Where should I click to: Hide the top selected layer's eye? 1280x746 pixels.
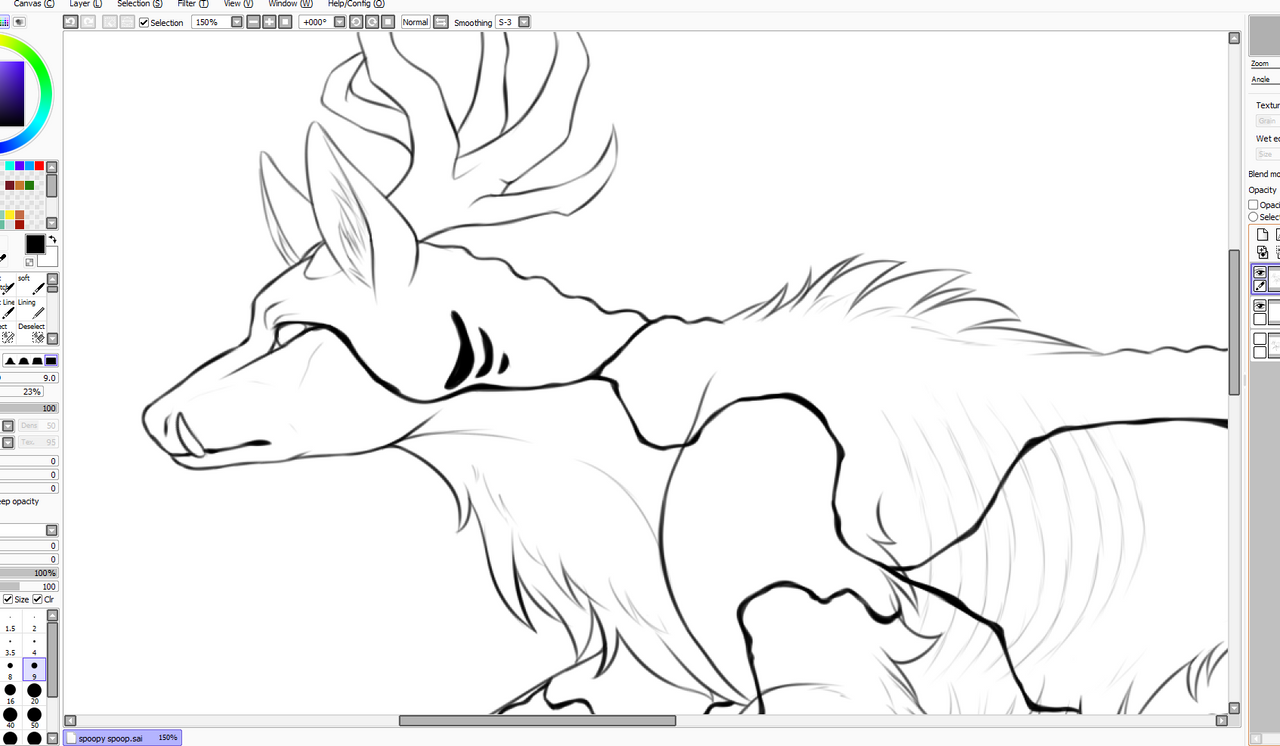[1260, 272]
